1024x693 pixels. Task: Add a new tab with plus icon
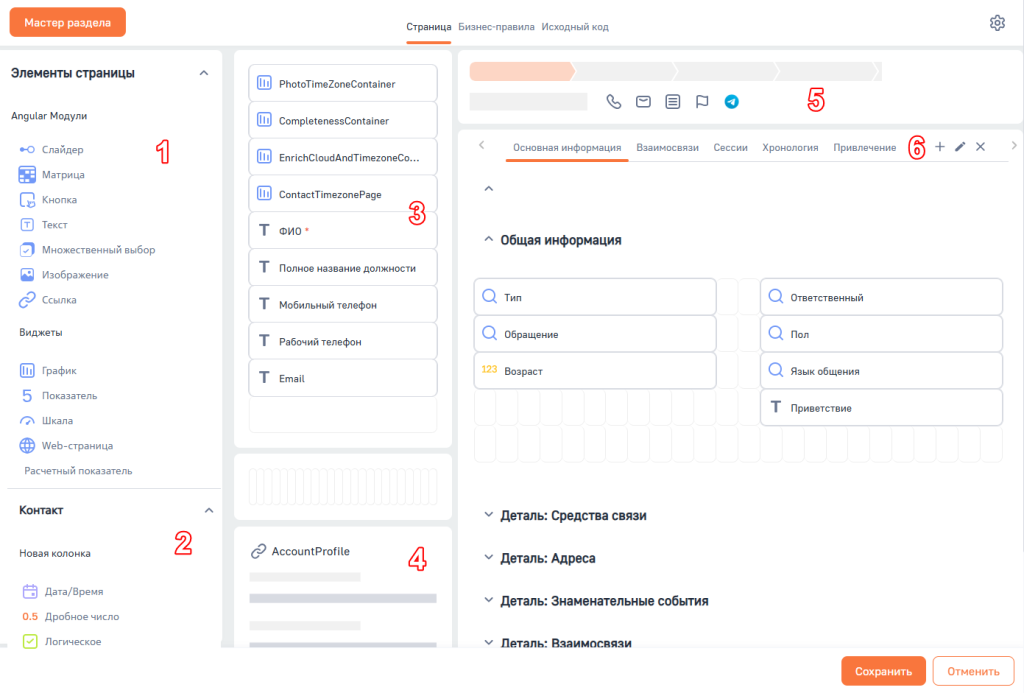[x=939, y=147]
